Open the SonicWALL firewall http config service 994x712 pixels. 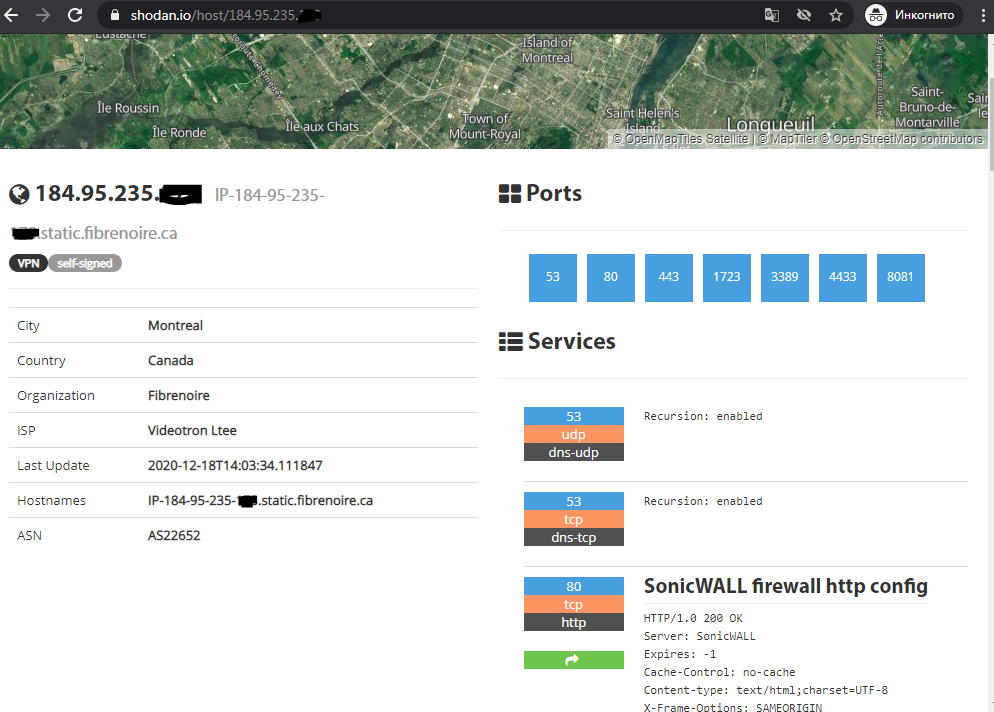tap(785, 586)
